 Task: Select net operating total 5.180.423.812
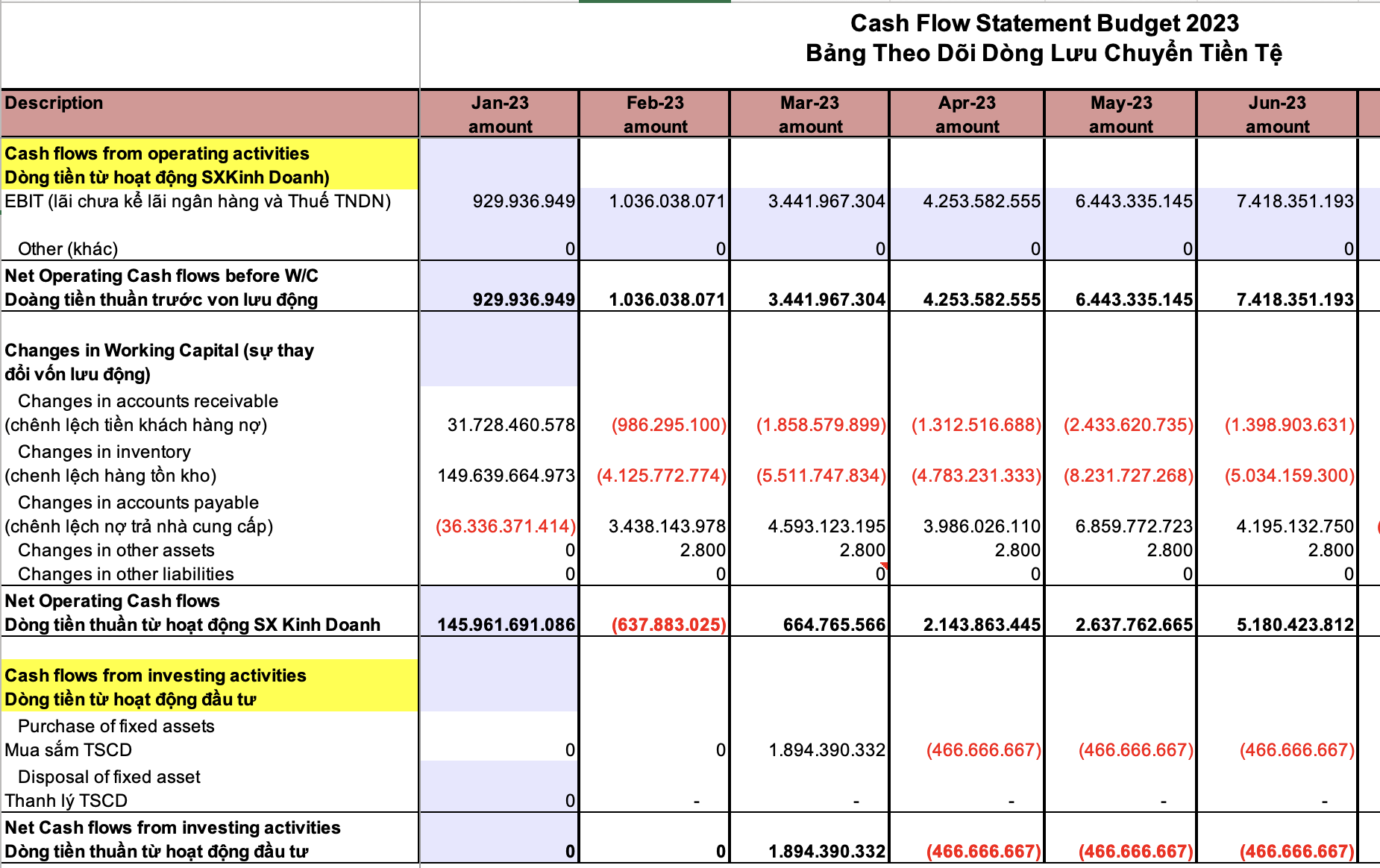point(1295,625)
